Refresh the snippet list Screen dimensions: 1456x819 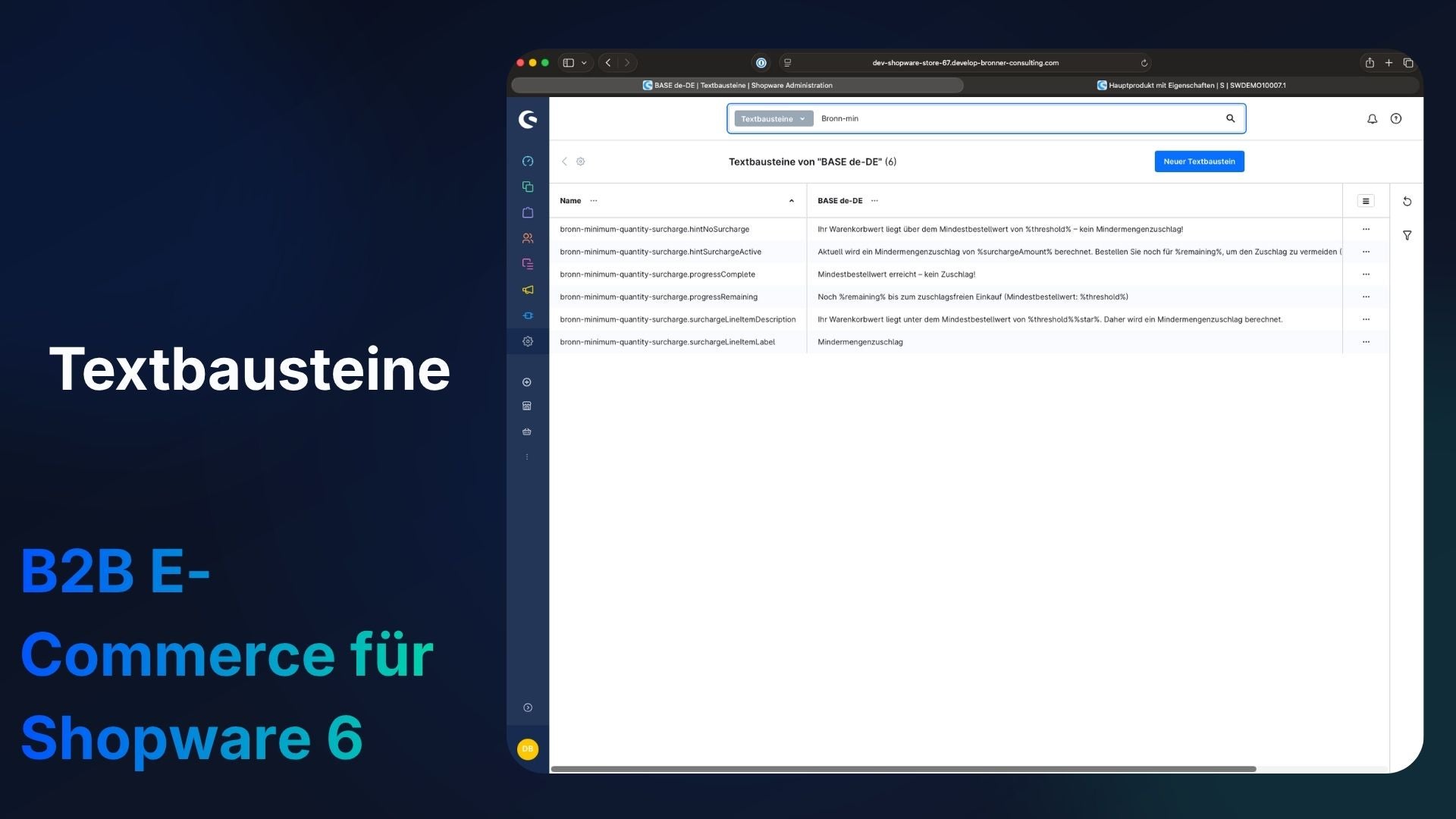(1407, 202)
